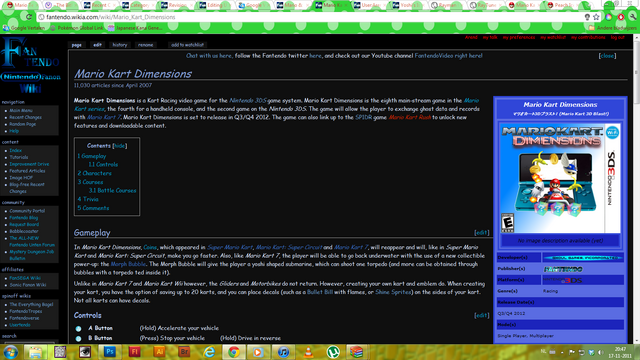
Task: Open Japanese Kana Gene... bookmark
Action: 135,28
